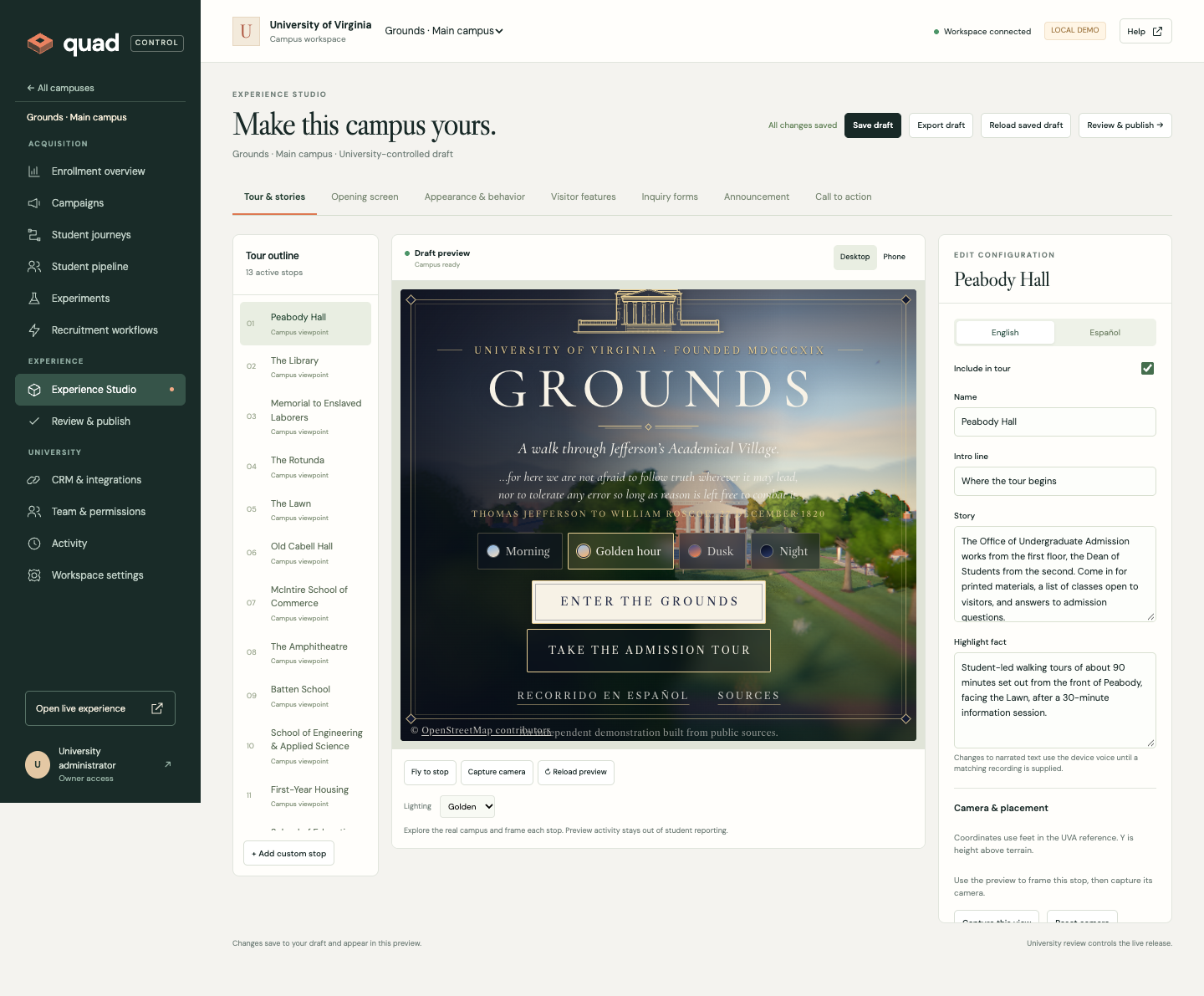Viewport: 1204px width, 996px height.
Task: Select Night lighting option in preview
Action: (x=784, y=551)
